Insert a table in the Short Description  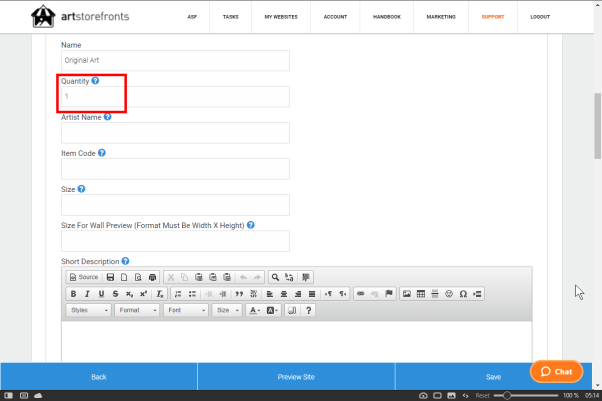pyautogui.click(x=420, y=294)
